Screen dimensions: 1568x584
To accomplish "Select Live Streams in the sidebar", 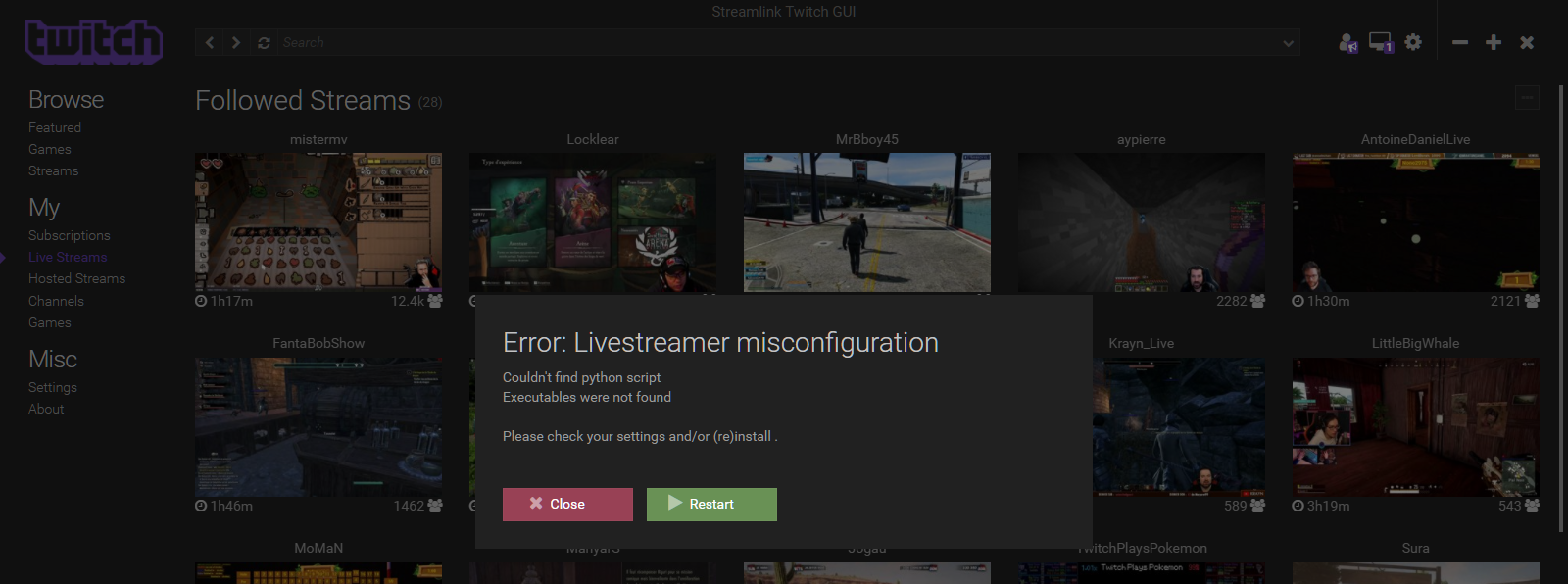I will [x=68, y=257].
